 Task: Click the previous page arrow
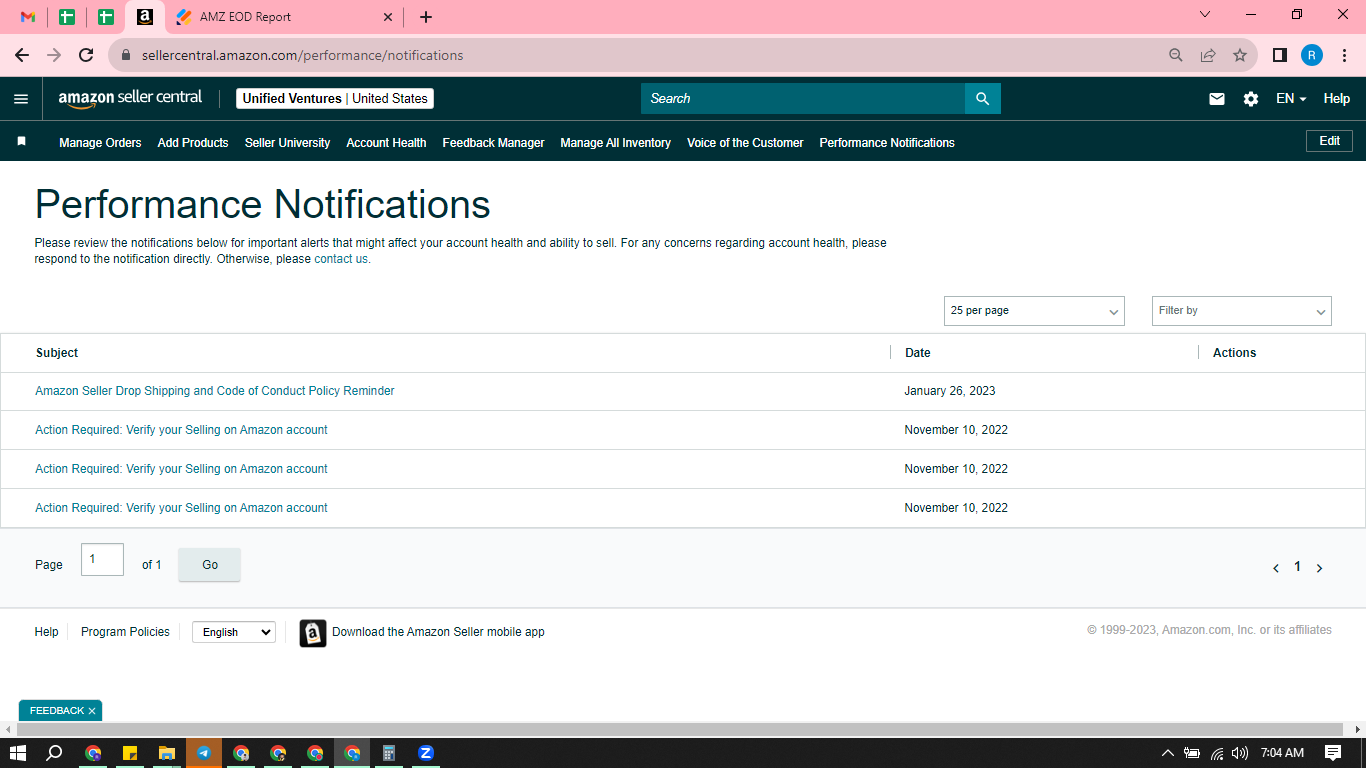pos(1275,568)
